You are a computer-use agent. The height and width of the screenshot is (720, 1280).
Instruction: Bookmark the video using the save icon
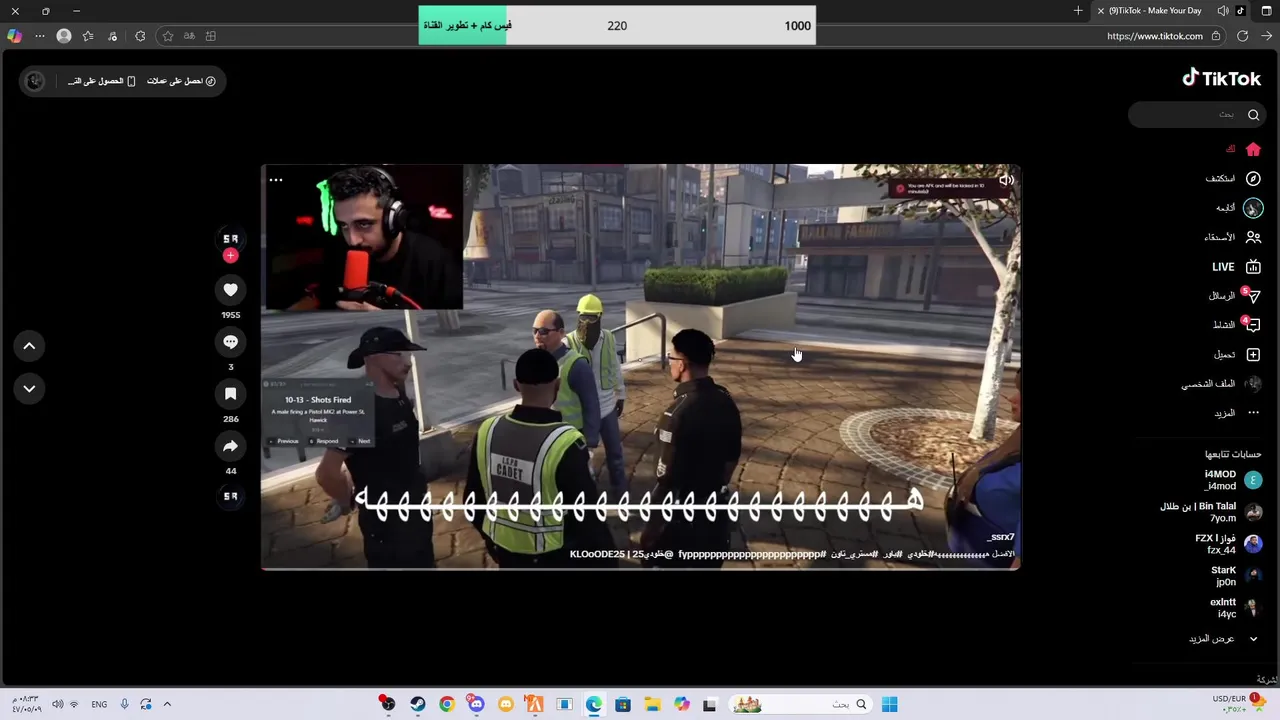230,394
